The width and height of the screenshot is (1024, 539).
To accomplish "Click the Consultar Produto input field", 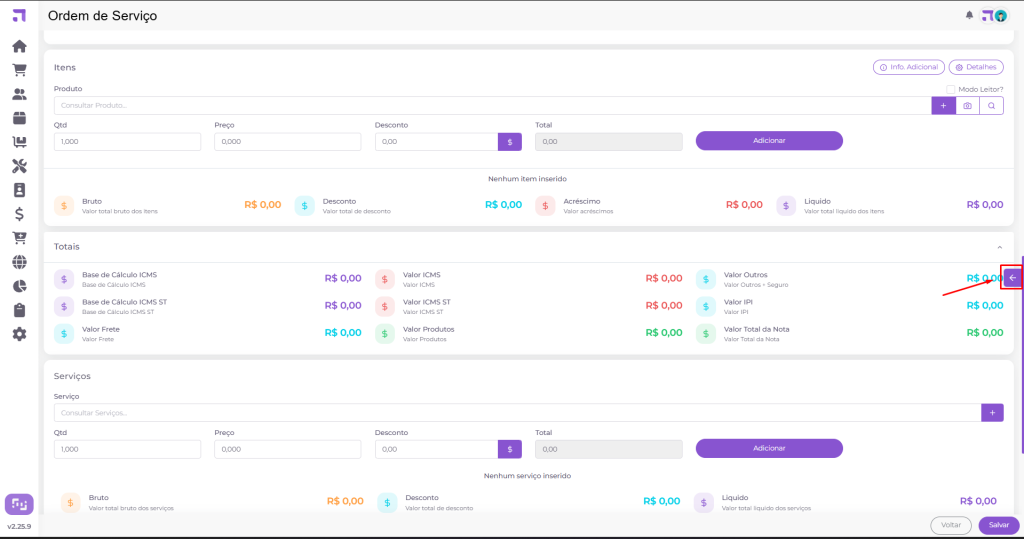I will 490,105.
